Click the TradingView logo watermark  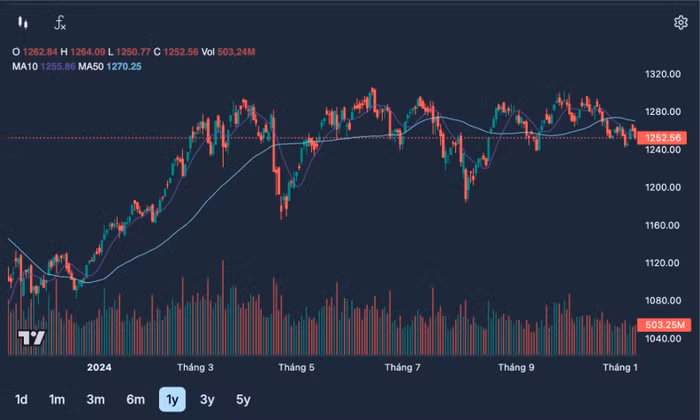click(x=31, y=337)
